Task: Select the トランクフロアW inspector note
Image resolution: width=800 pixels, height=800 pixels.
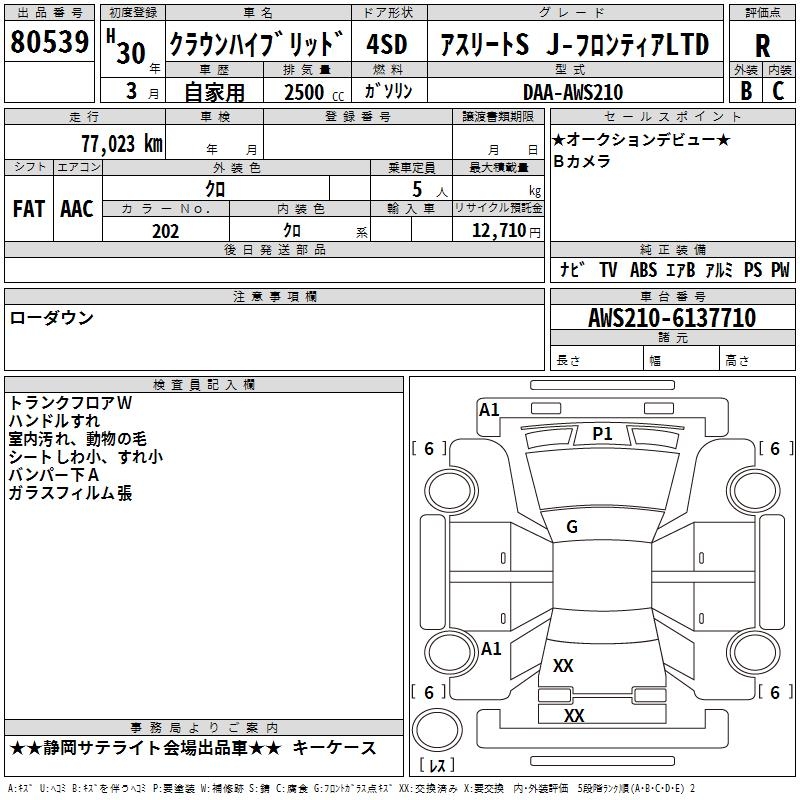Action: 70,402
